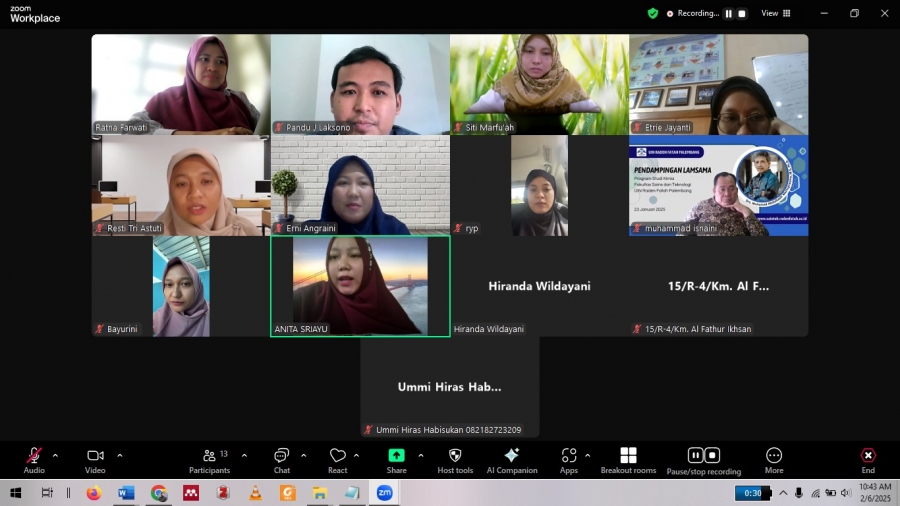Viewport: 900px width, 506px height.
Task: Open the battery status tray icon
Action: [831, 493]
